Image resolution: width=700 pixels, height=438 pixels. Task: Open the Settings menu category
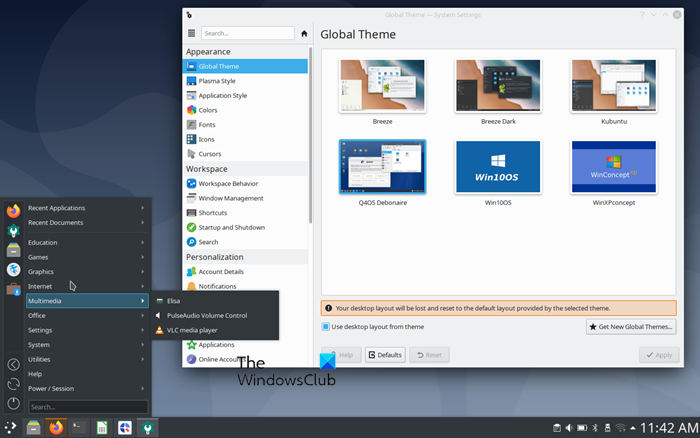pyautogui.click(x=87, y=330)
